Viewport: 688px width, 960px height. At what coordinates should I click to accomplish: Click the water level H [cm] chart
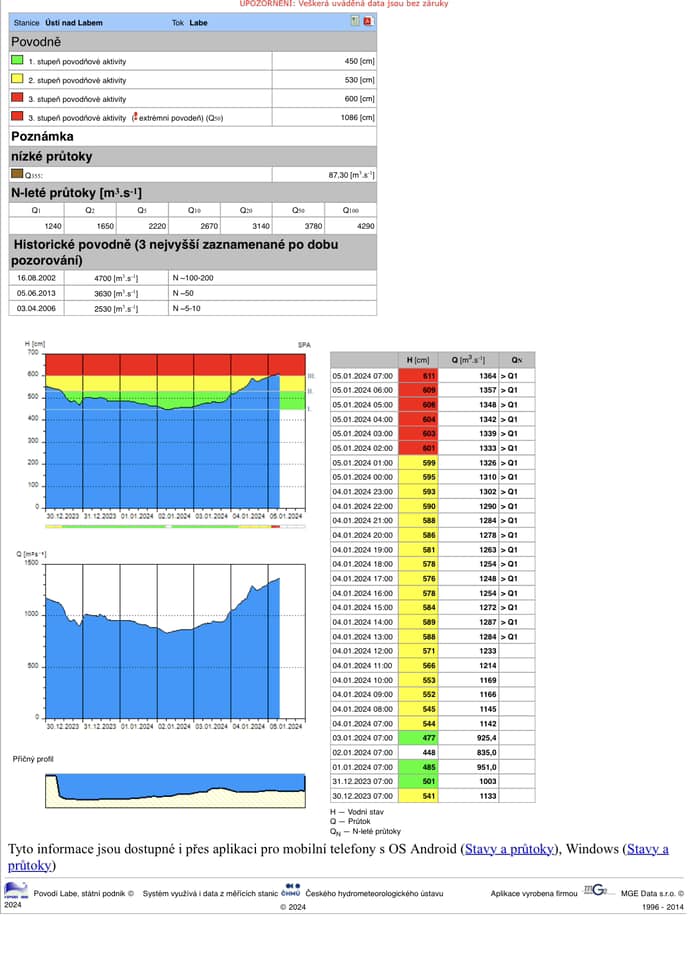165,430
